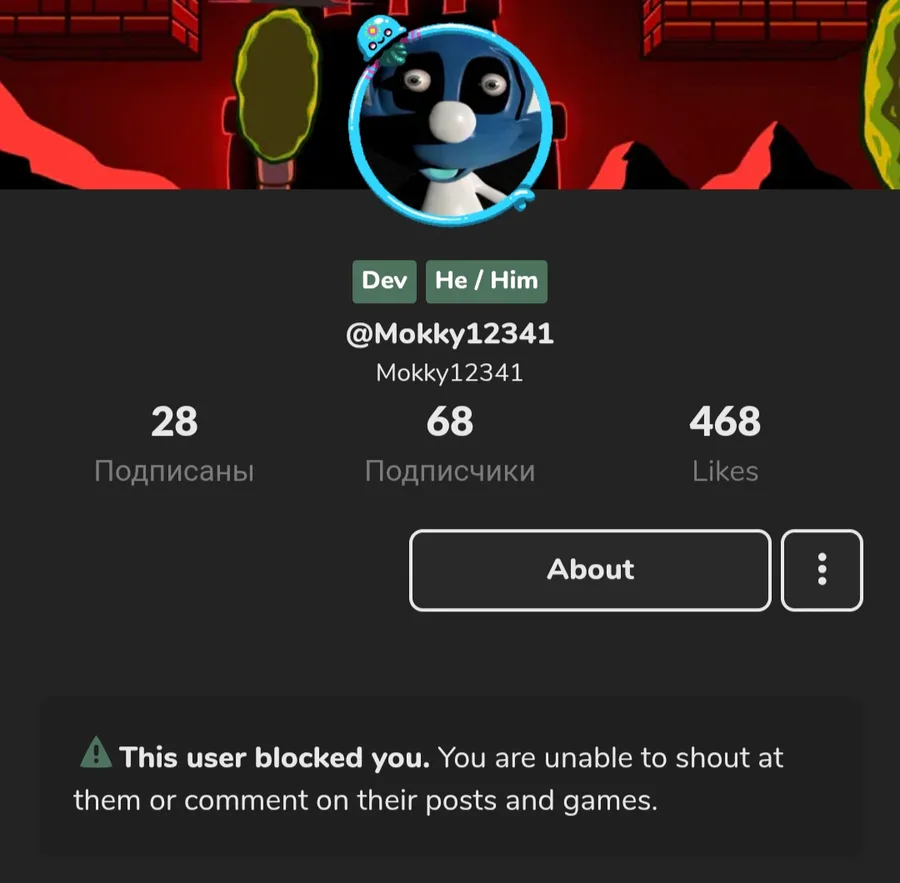Click the 28 following number
Screen dimensions: 900x883
(x=174, y=421)
